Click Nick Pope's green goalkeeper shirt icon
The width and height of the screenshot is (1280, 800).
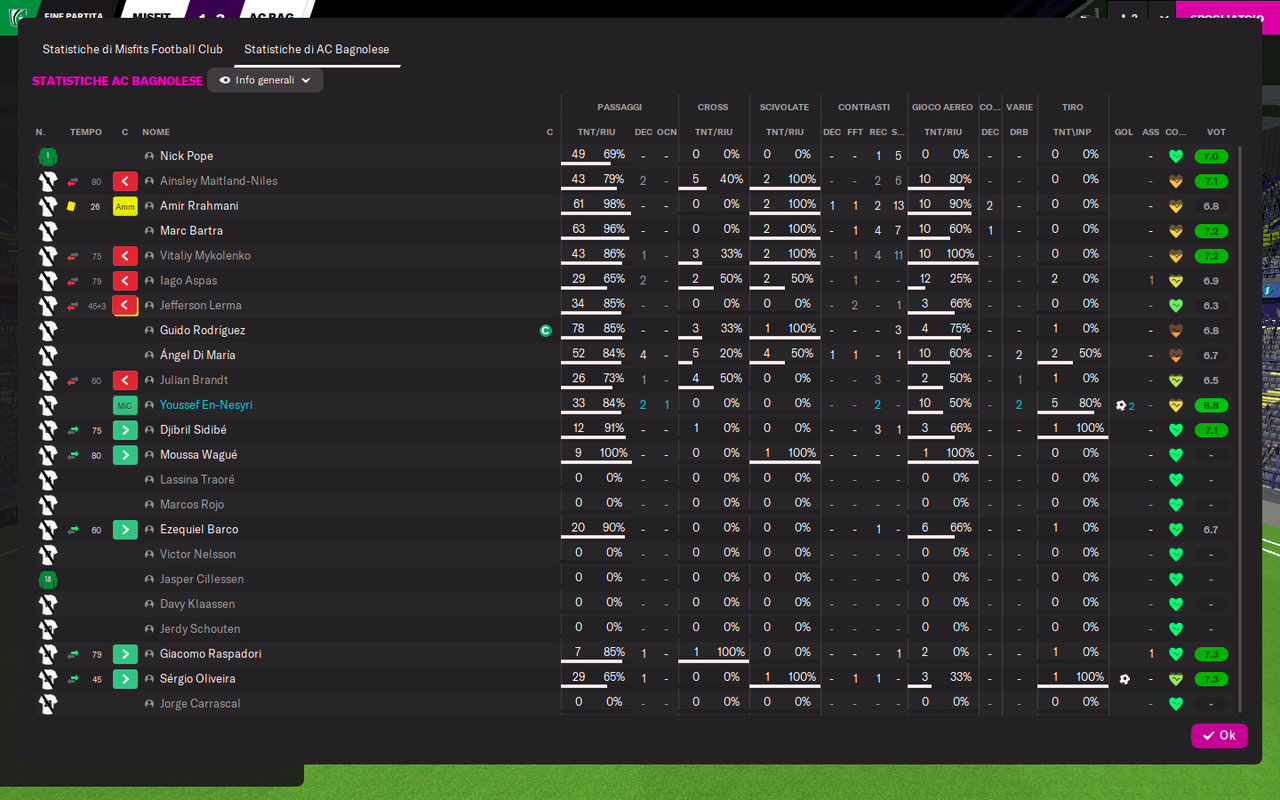tap(48, 156)
